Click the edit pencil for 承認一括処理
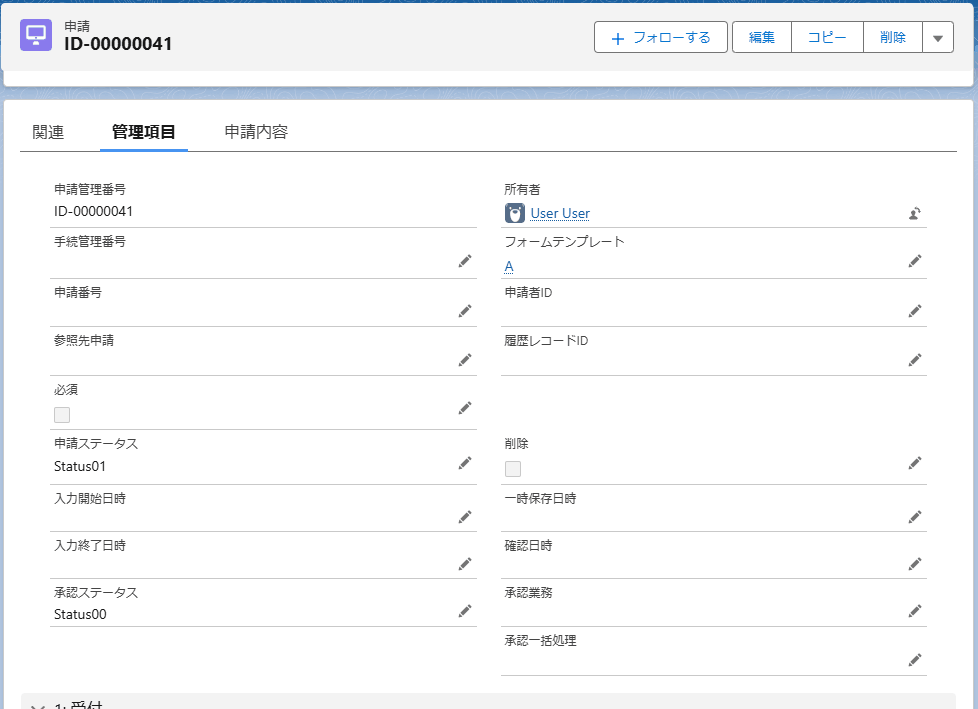Image resolution: width=978 pixels, height=709 pixels. tap(914, 660)
